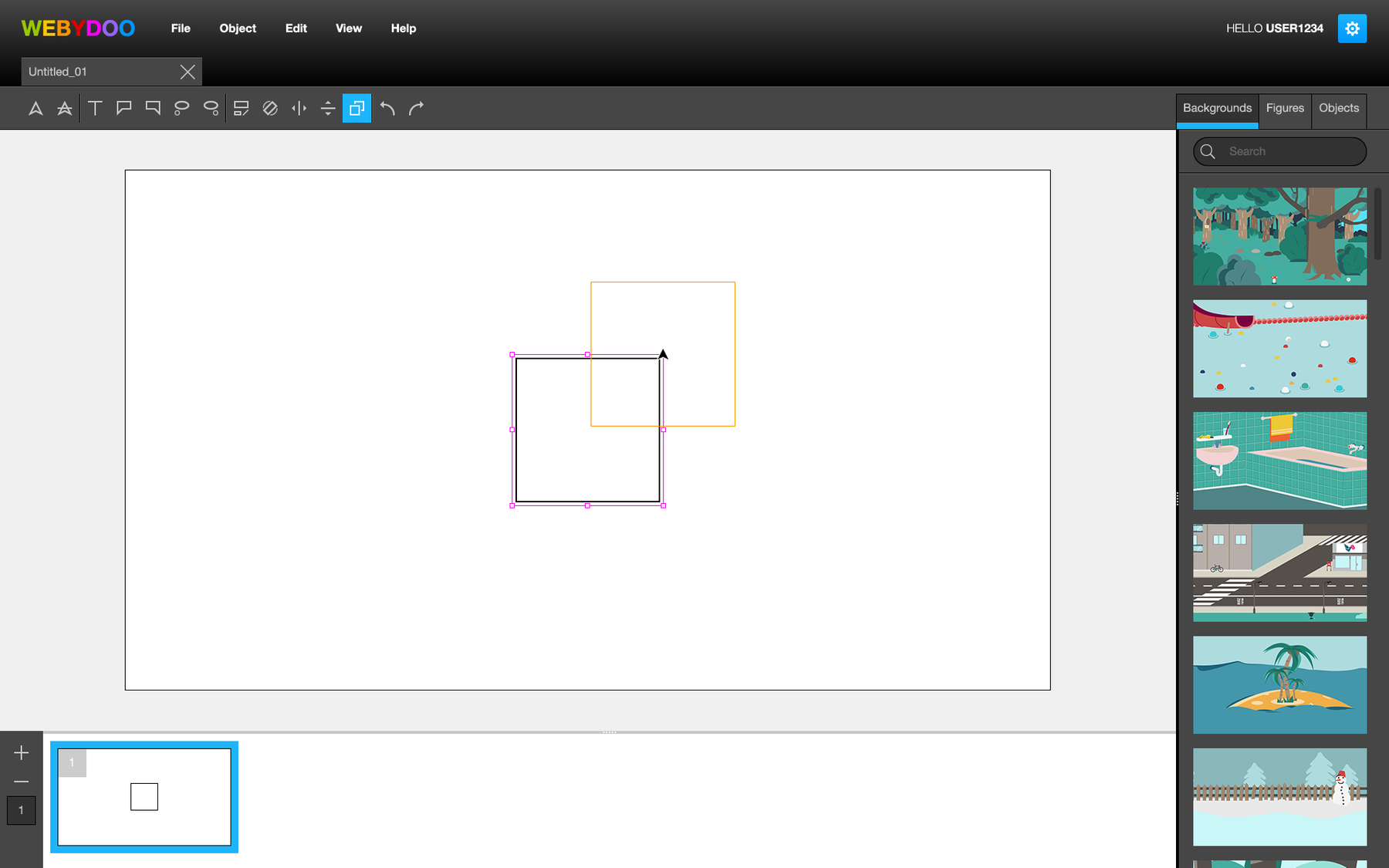Add a new page with plus button
This screenshot has height=868, width=1389.
click(x=22, y=753)
